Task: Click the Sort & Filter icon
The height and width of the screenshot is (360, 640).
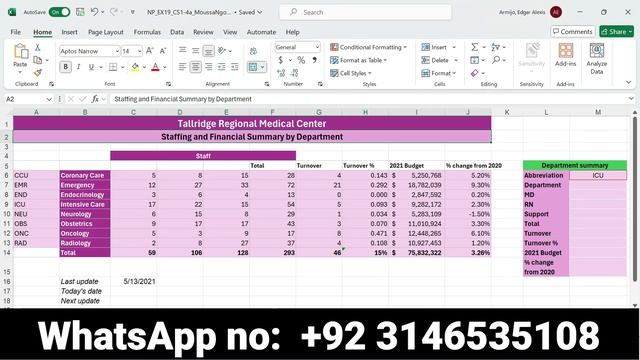Action: pyautogui.click(x=496, y=47)
